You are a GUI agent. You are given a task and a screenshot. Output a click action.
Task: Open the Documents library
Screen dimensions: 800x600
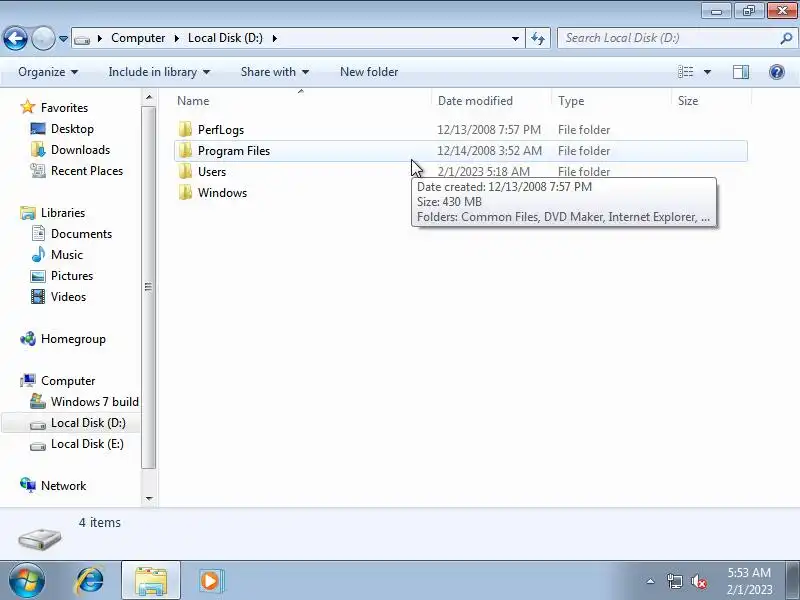click(81, 233)
